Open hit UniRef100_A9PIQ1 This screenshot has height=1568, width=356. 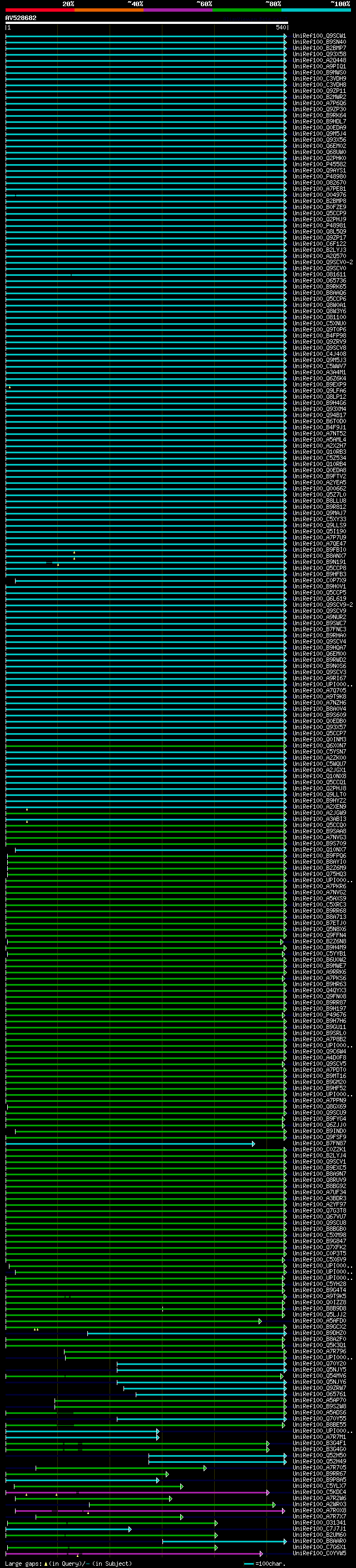pos(319,66)
